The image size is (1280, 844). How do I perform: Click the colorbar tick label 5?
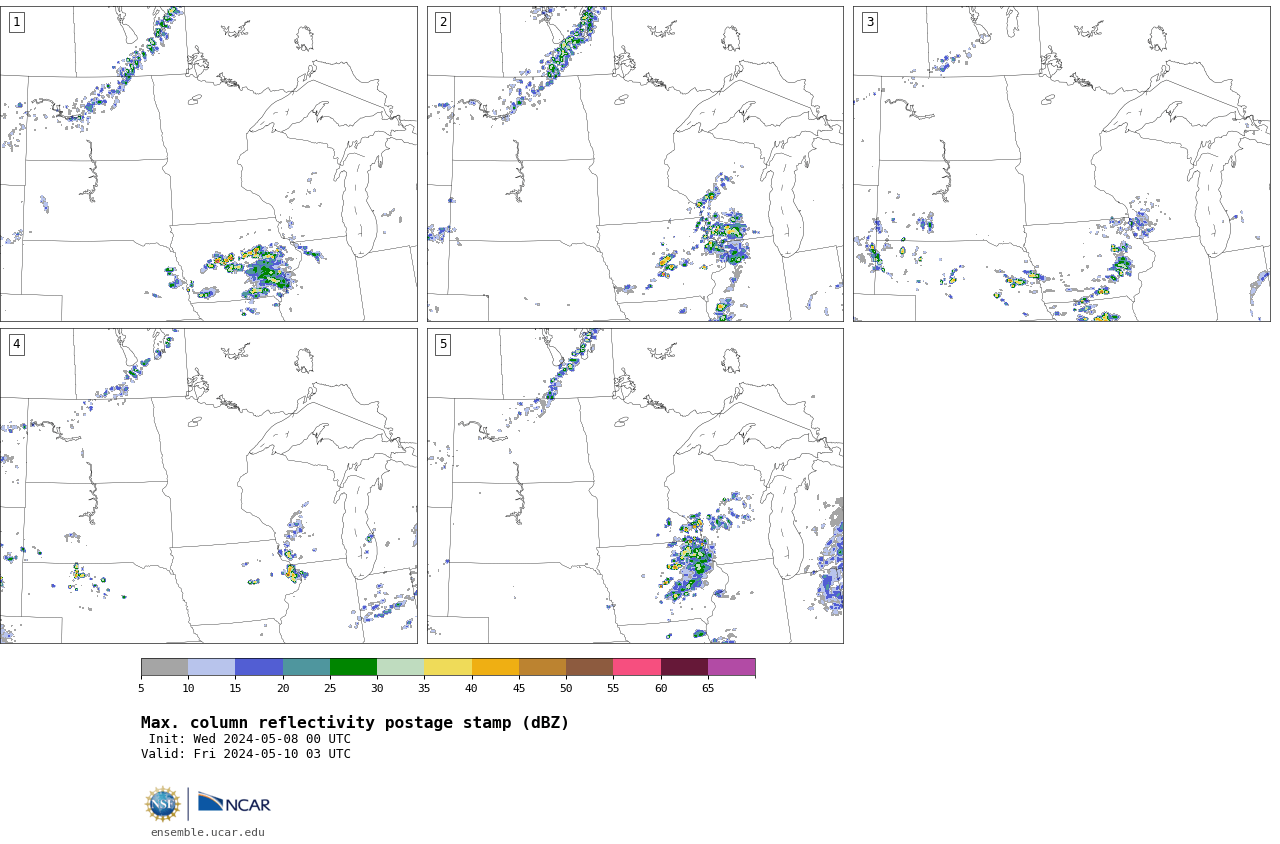coord(141,688)
